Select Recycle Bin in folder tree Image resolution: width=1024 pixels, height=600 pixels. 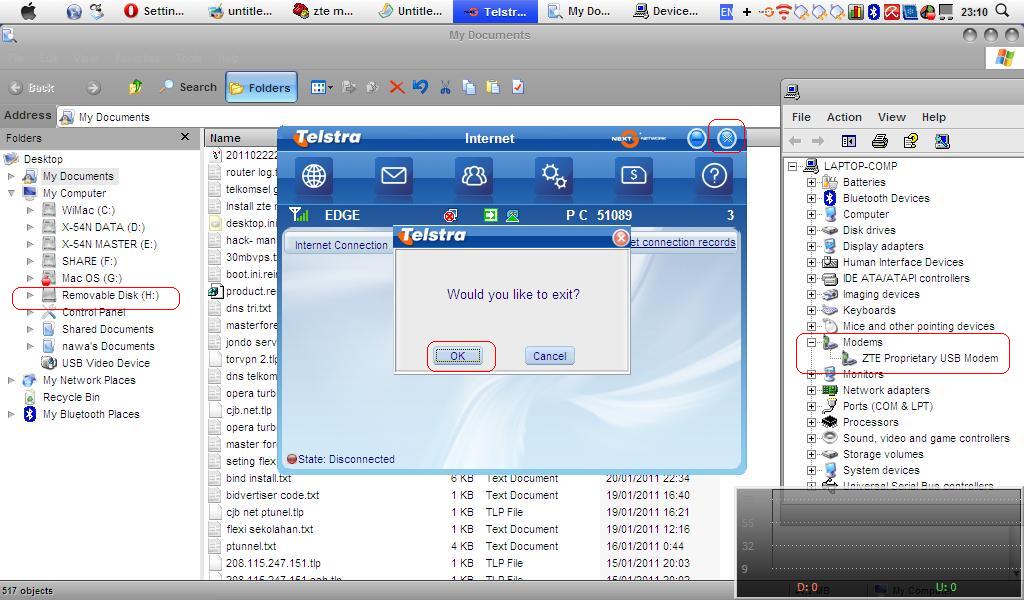[71, 397]
